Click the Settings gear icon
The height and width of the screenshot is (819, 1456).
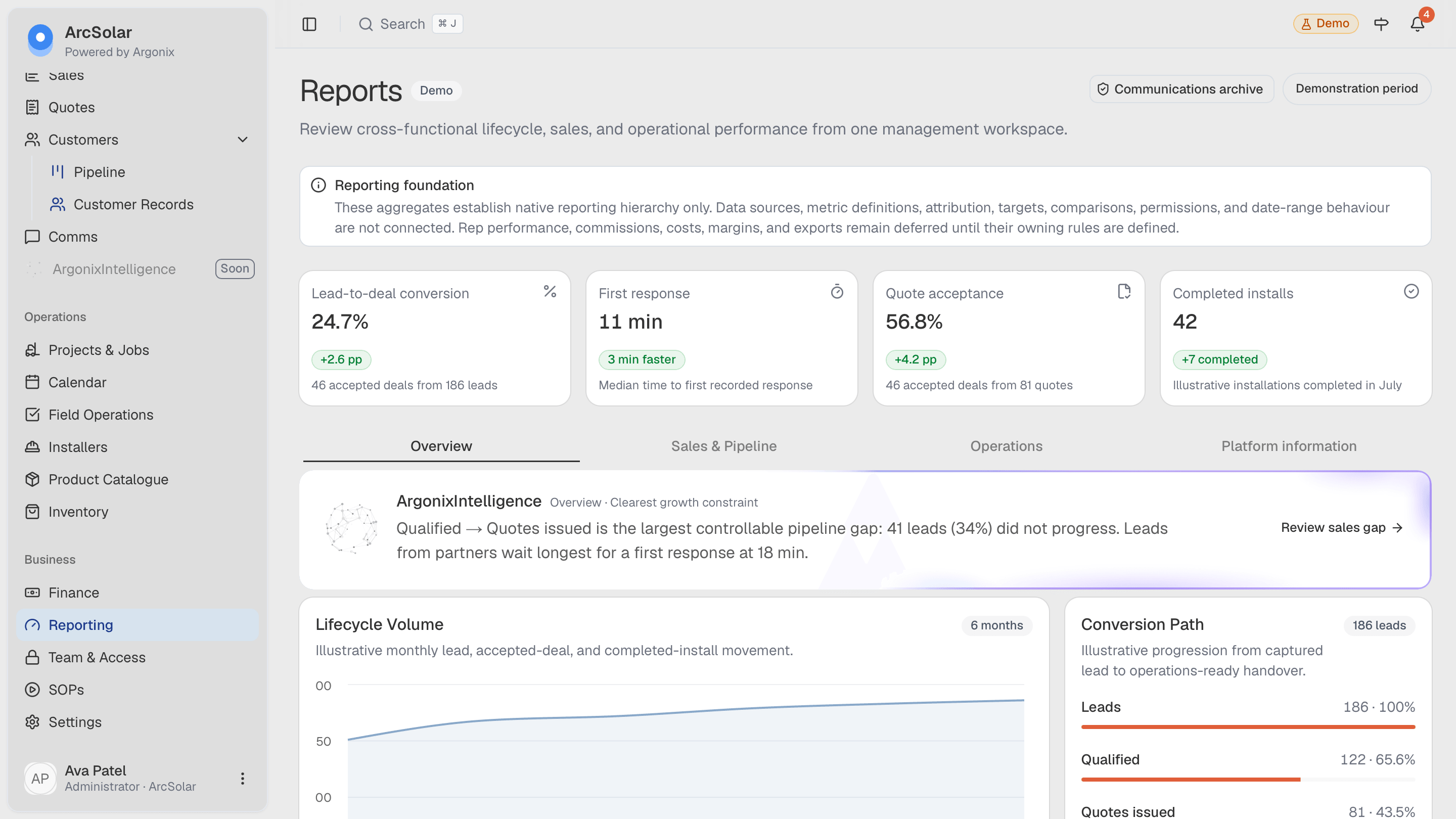click(32, 722)
